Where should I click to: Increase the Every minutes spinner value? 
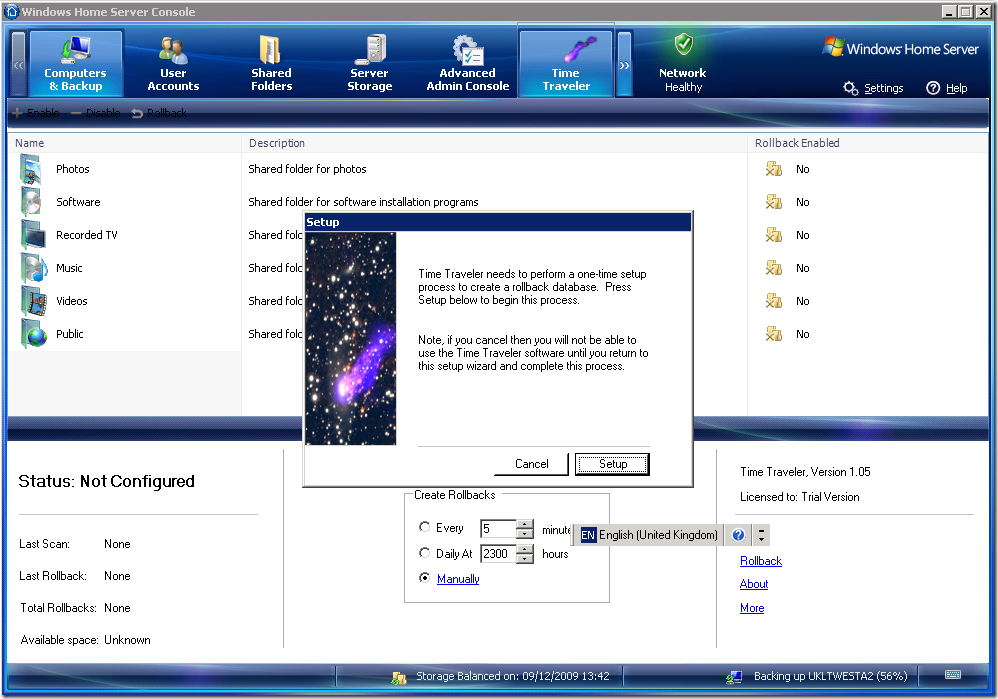coord(525,525)
